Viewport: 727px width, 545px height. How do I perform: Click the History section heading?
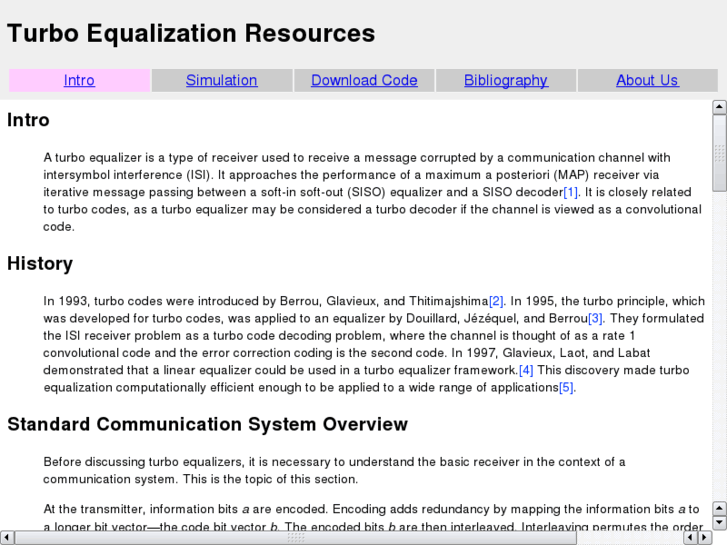40,264
